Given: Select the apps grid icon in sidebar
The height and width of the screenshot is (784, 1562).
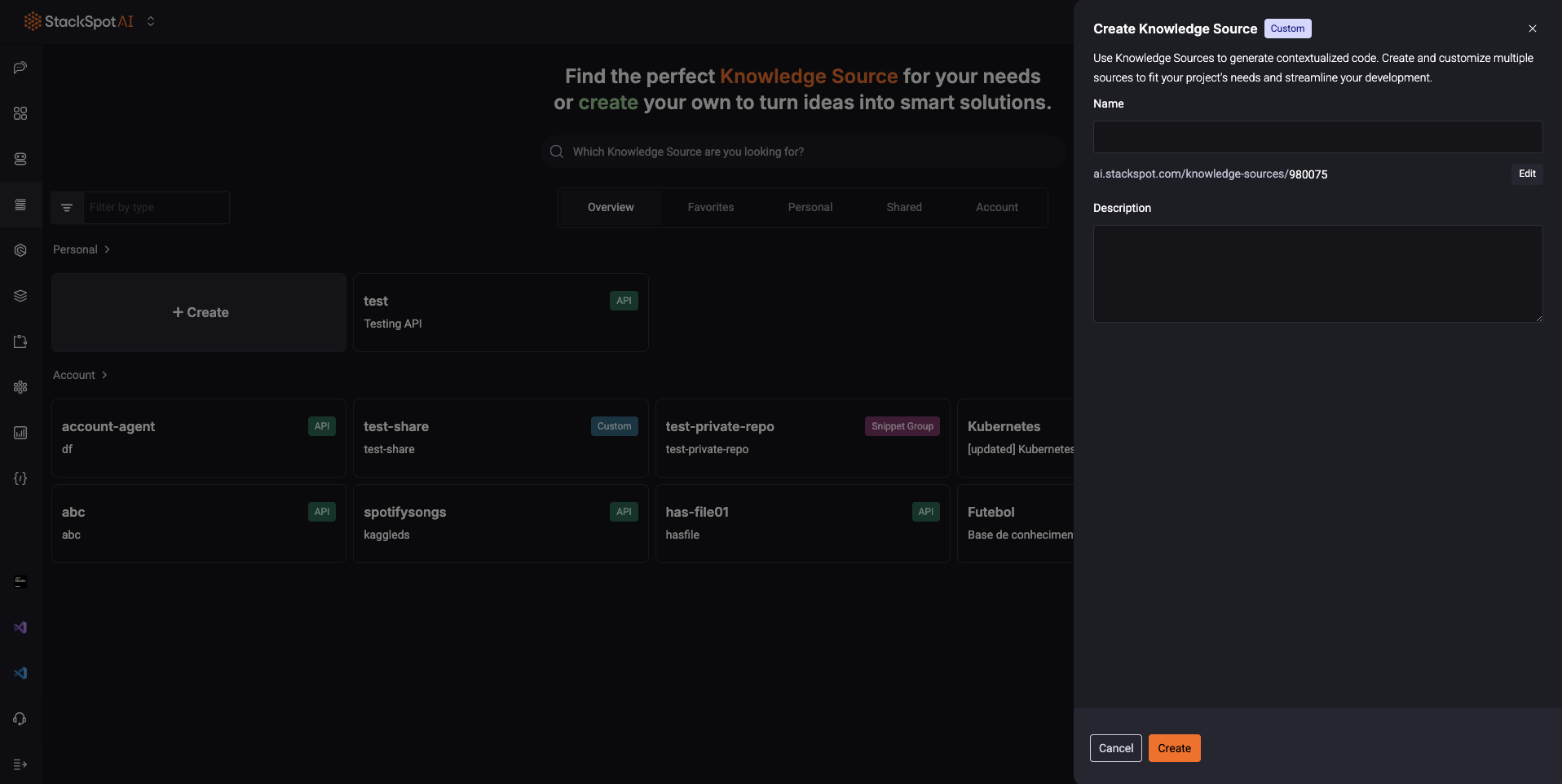Looking at the screenshot, I should [20, 113].
